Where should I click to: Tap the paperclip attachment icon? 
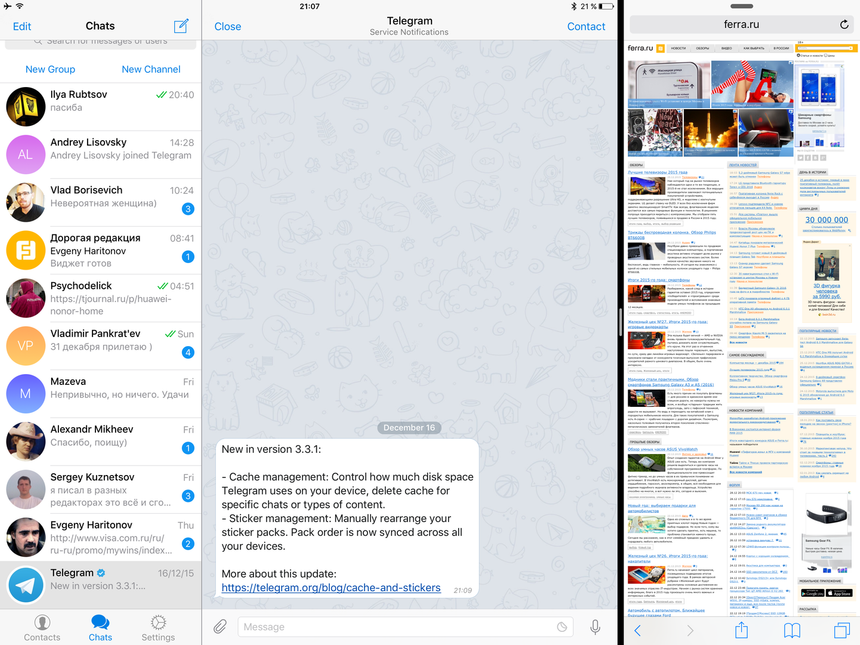pos(220,626)
